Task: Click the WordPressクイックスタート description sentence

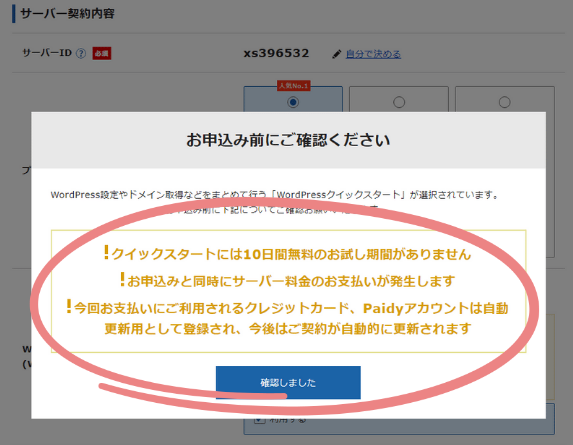Action: tap(275, 195)
